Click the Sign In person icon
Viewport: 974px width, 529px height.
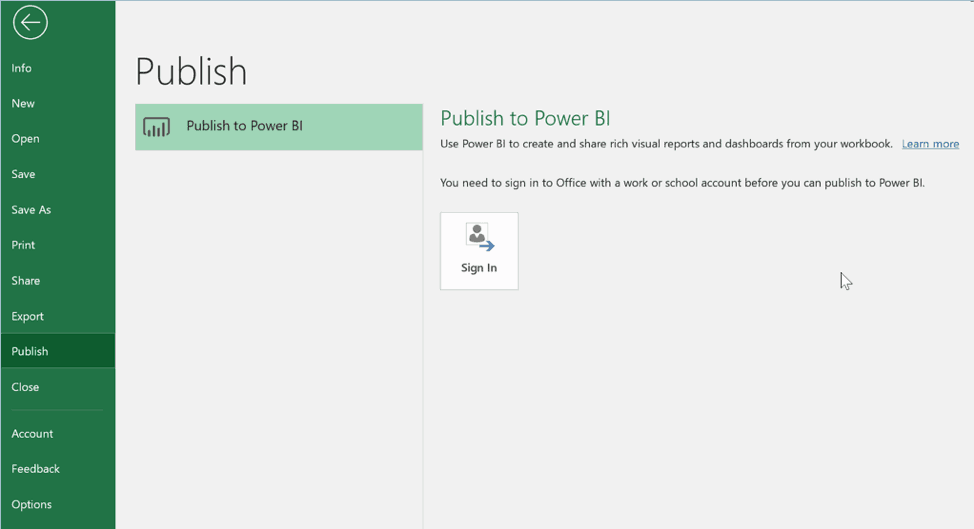[x=480, y=238]
